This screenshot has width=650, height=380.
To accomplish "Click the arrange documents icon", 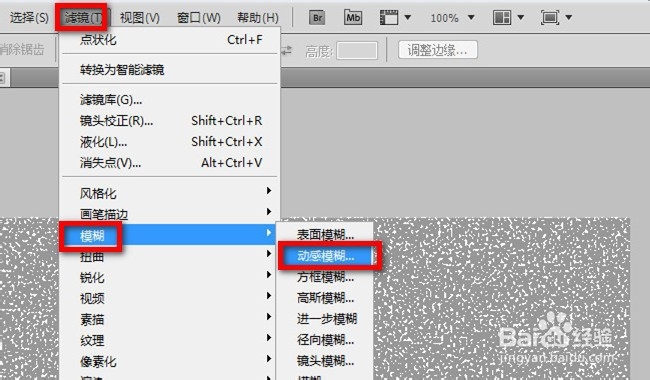I will click(502, 17).
